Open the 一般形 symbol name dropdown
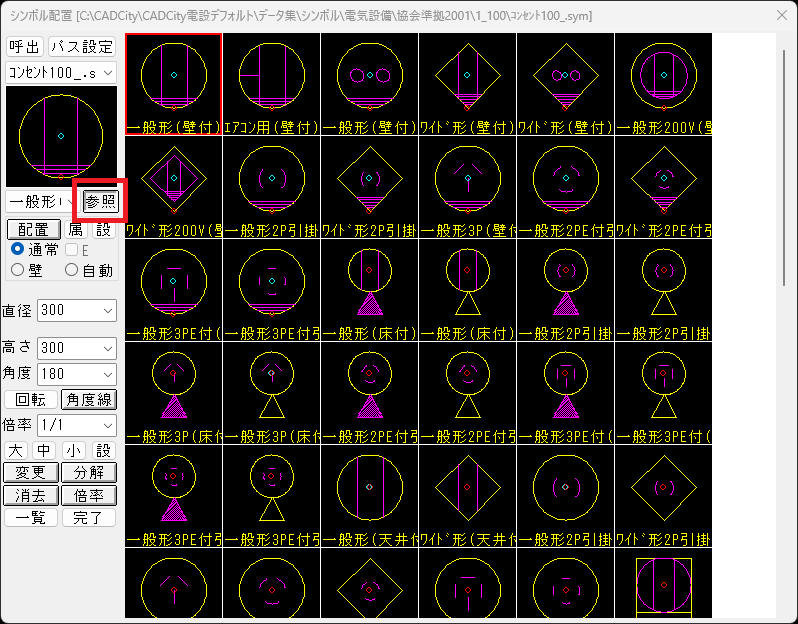Image resolution: width=798 pixels, height=624 pixels. pos(42,202)
